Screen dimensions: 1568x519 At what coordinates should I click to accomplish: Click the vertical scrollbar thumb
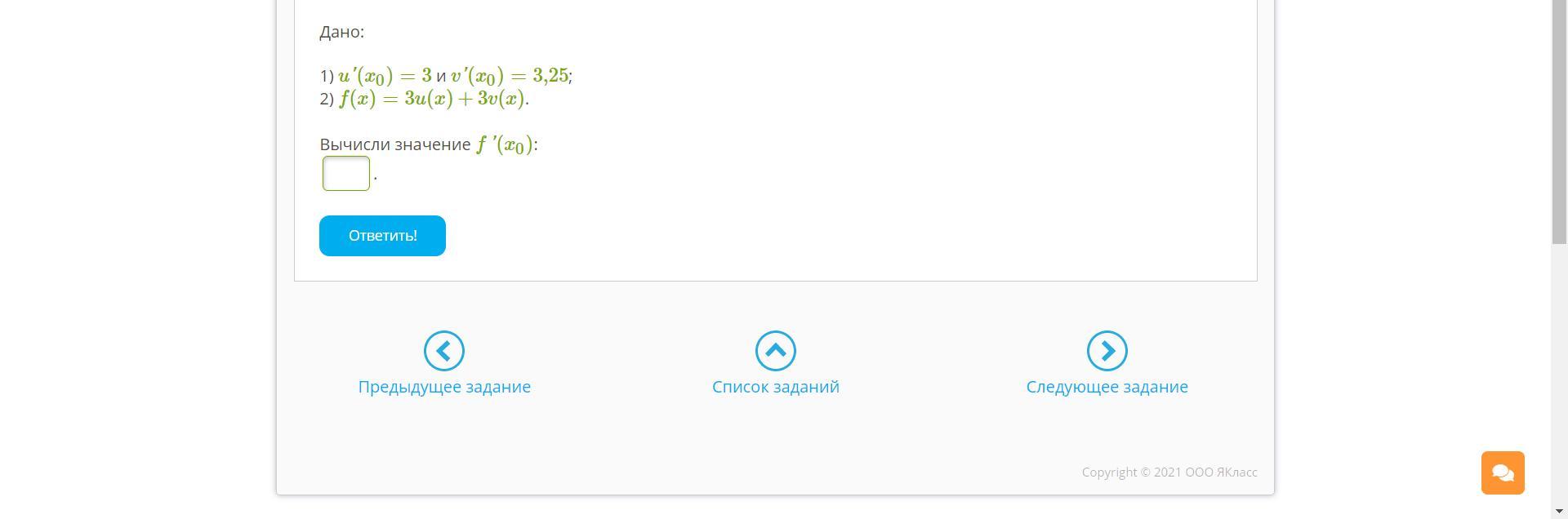1559,122
